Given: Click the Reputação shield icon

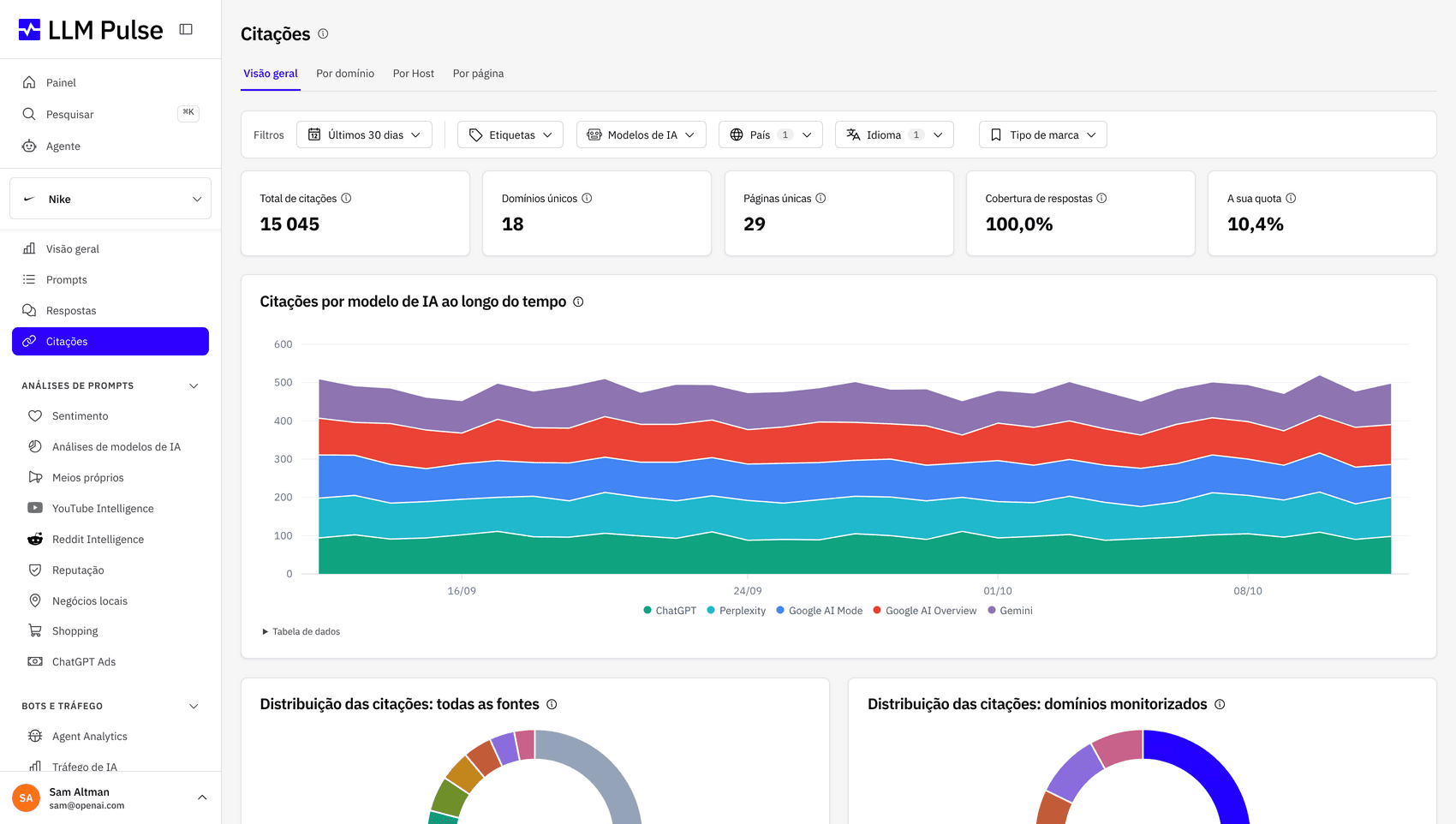Looking at the screenshot, I should 35,570.
